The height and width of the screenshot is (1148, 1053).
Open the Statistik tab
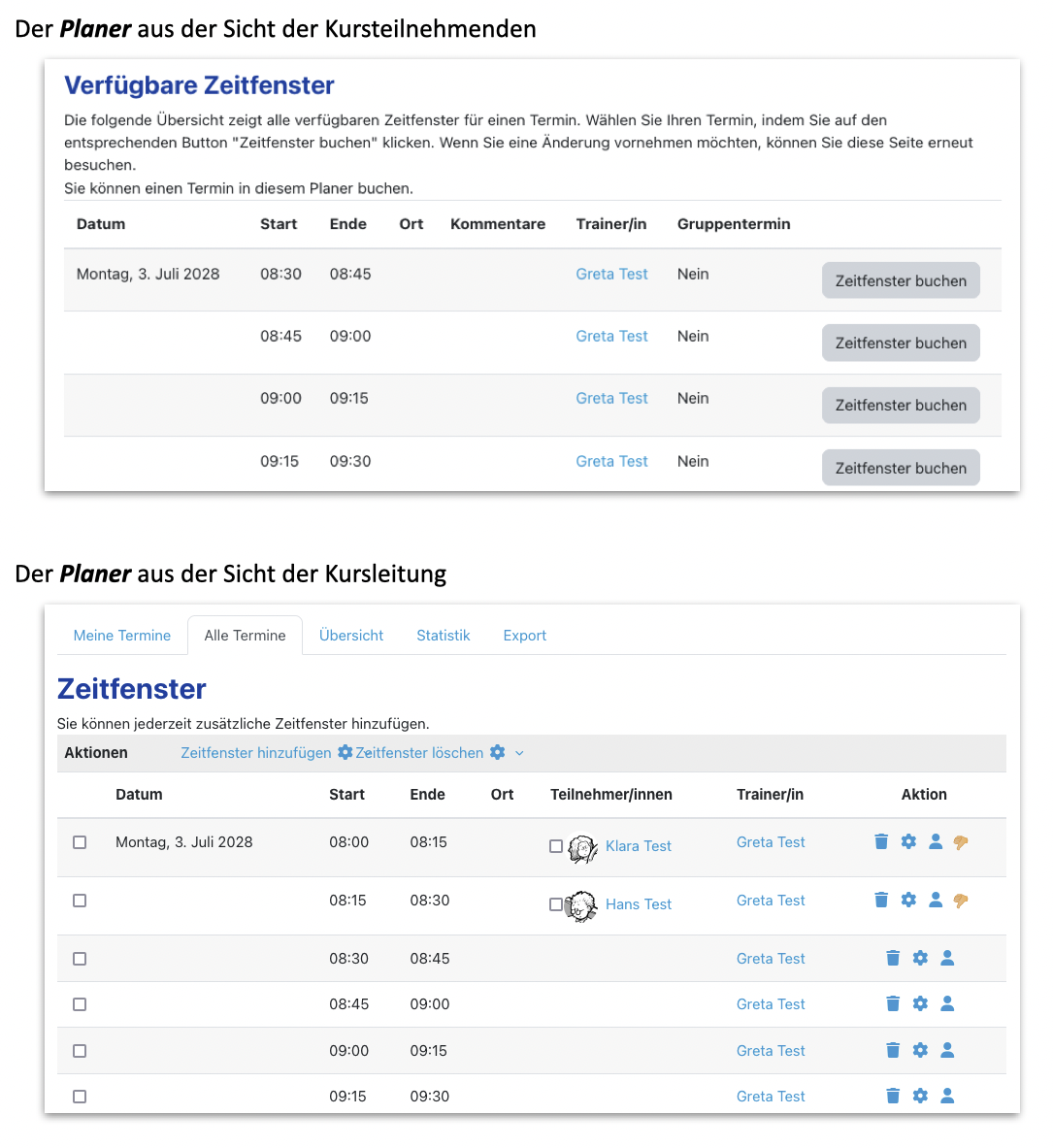(x=444, y=636)
